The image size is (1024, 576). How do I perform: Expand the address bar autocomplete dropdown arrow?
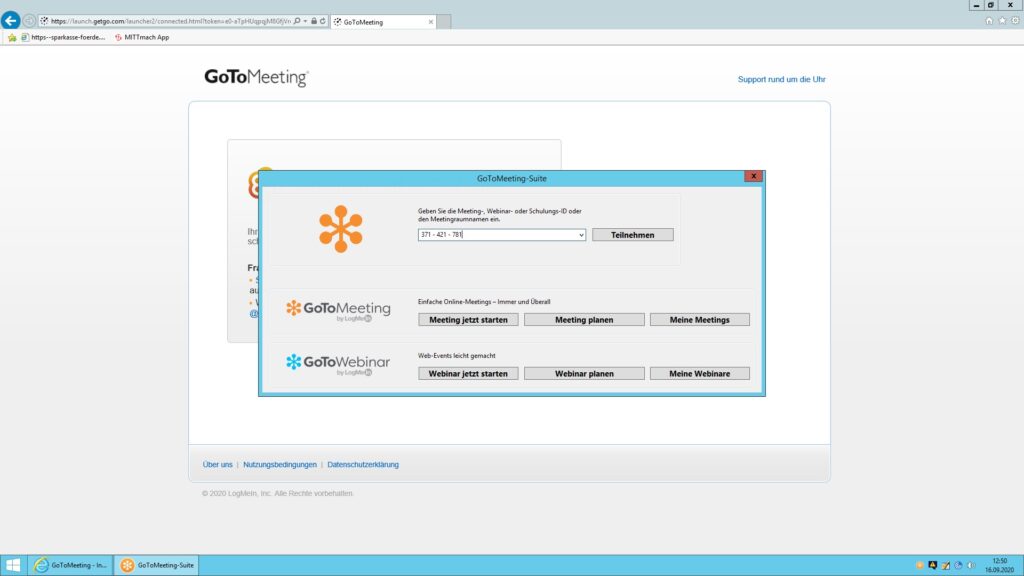(x=305, y=22)
